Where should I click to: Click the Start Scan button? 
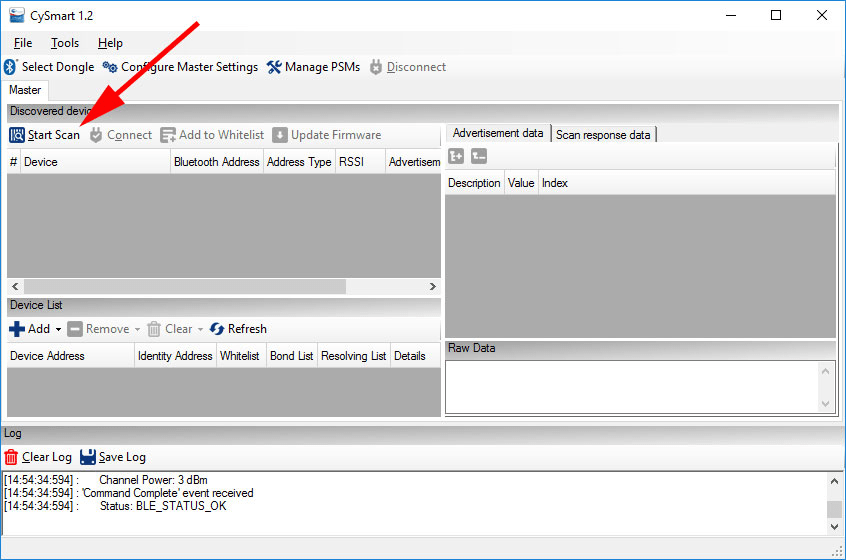(44, 135)
